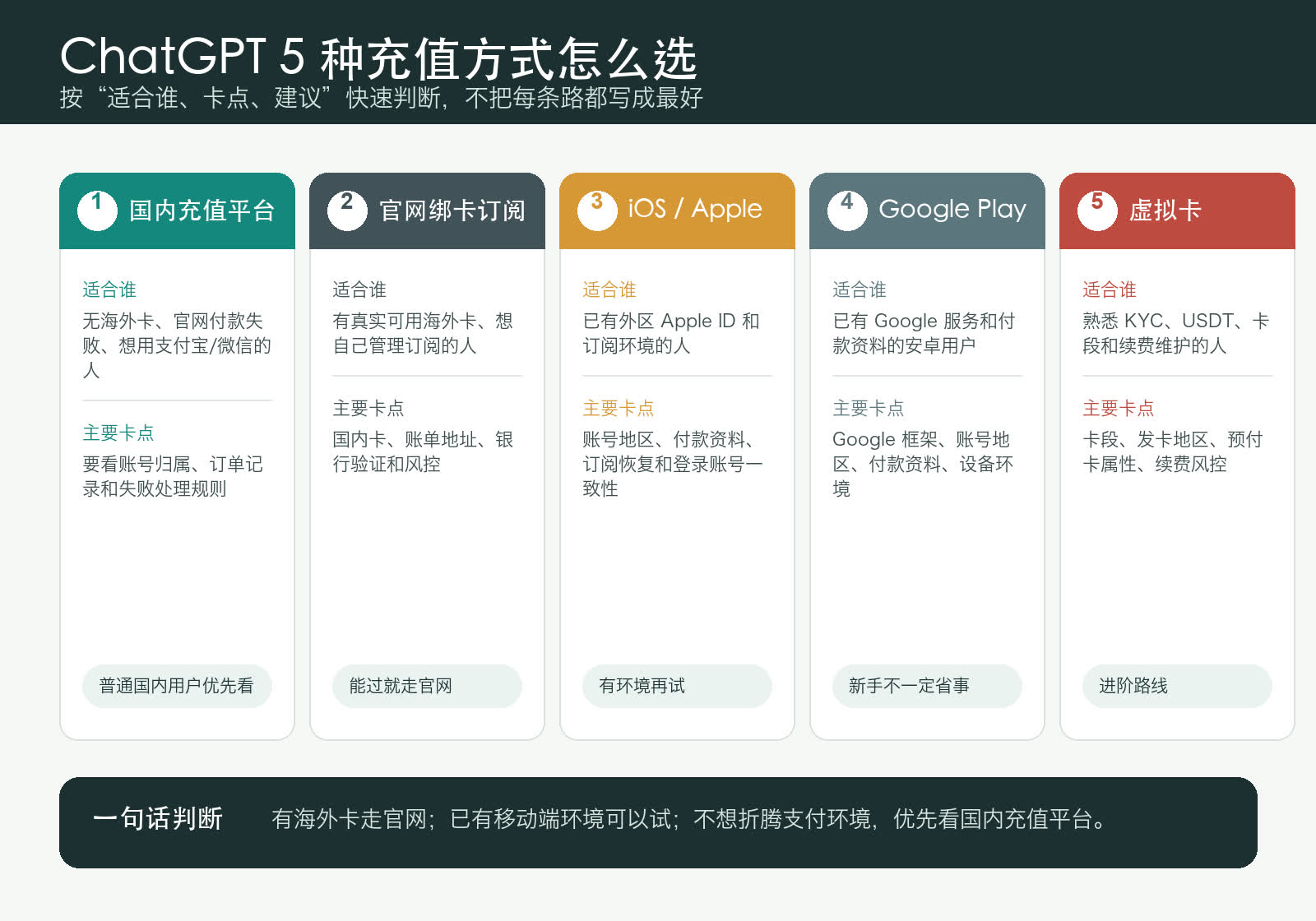Click 适合谁 label in iOS / Apple card
The width and height of the screenshot is (1316, 921).
click(x=609, y=289)
